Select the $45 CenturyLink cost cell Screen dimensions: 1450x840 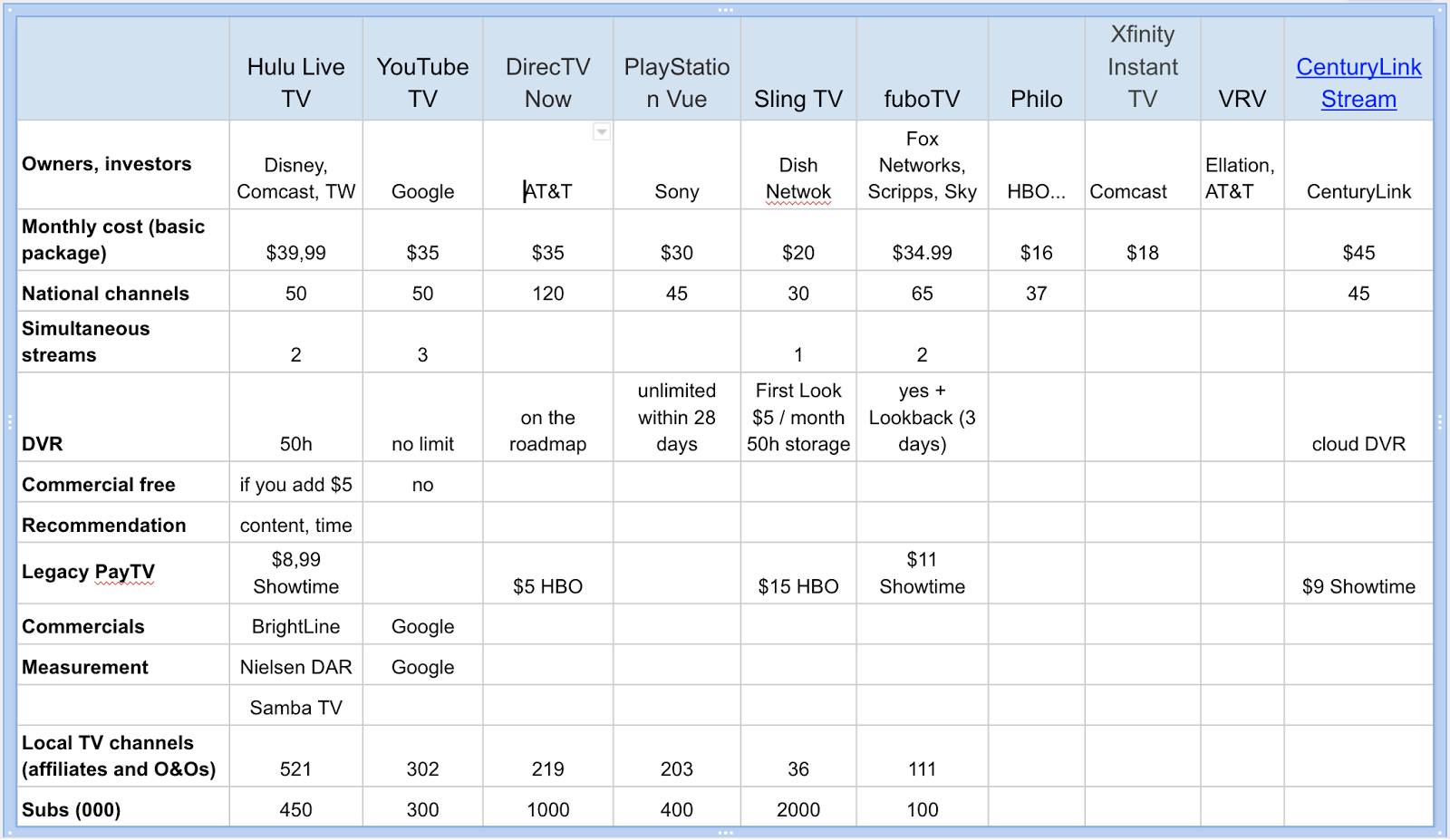1358,240
